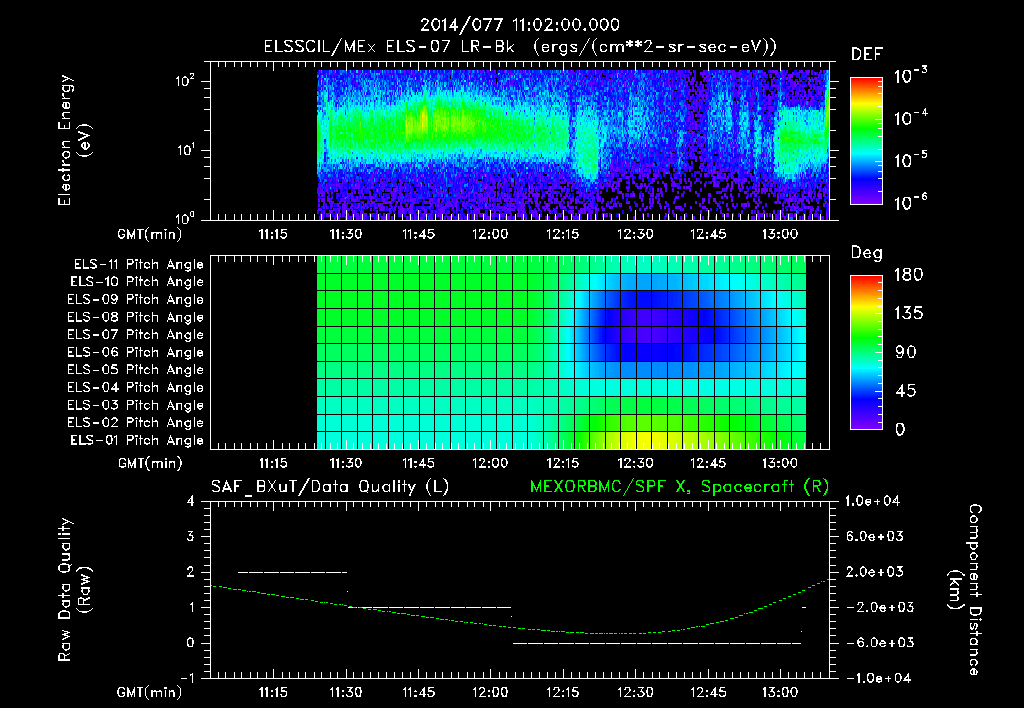Click the ELSSCIL/MEx ELS-07 LR-Bk spectrogram title
The image size is (1024, 708).
point(520,47)
